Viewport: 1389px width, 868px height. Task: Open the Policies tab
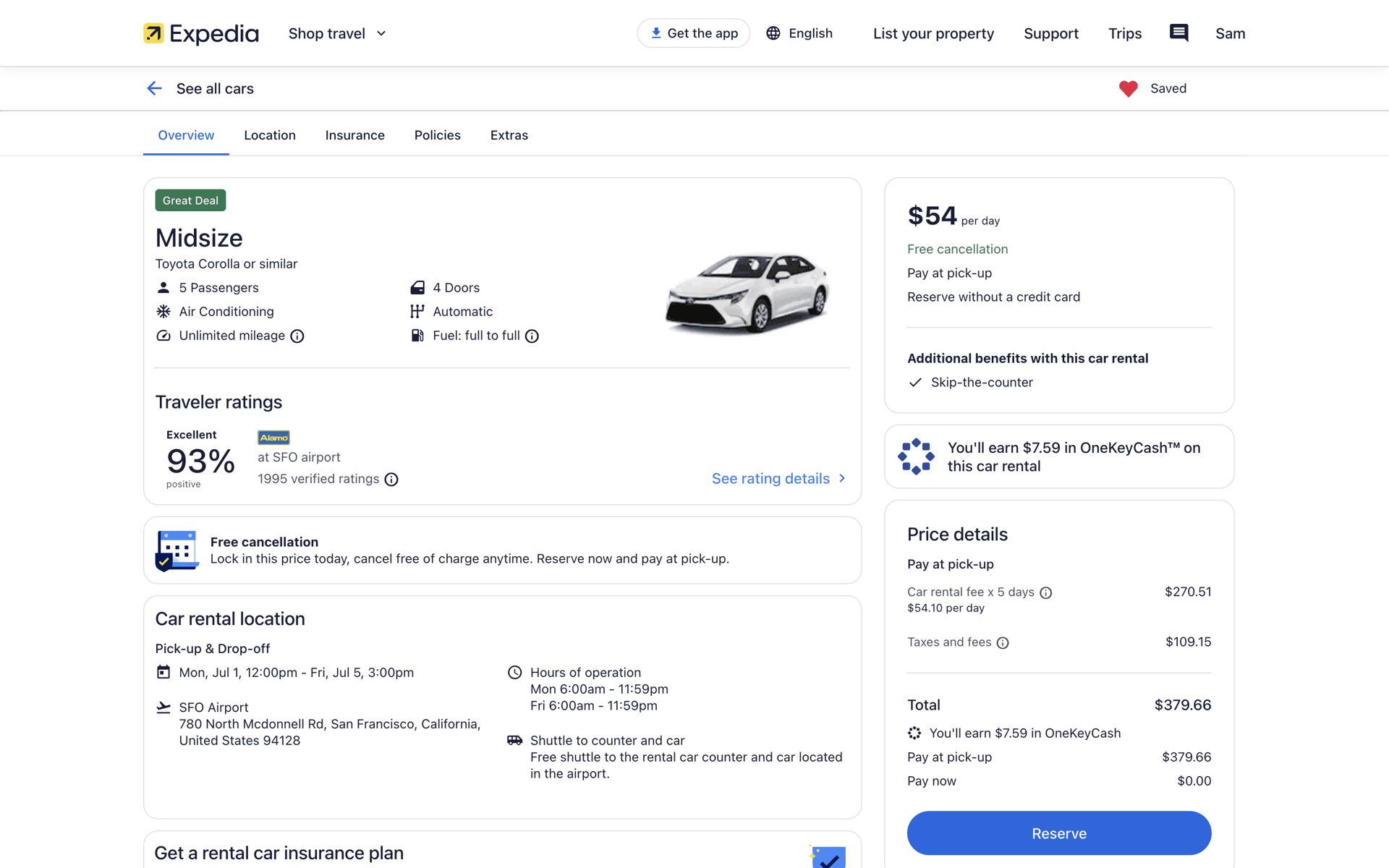click(437, 135)
